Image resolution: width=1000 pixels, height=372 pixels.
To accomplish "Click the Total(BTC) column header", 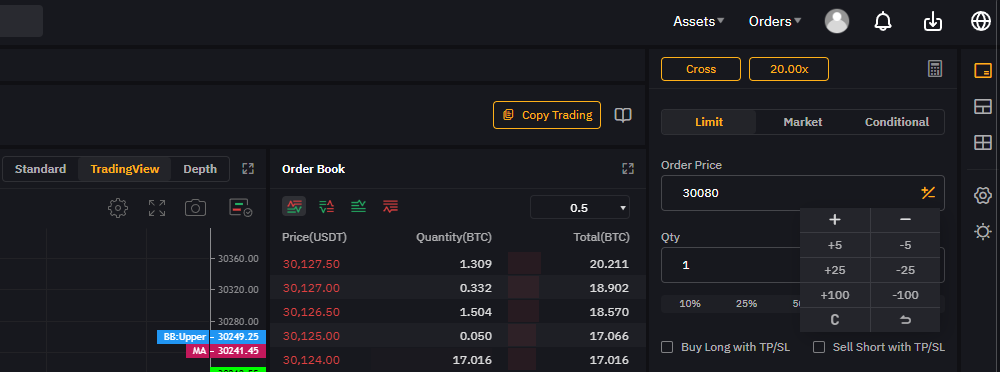I will [601, 237].
